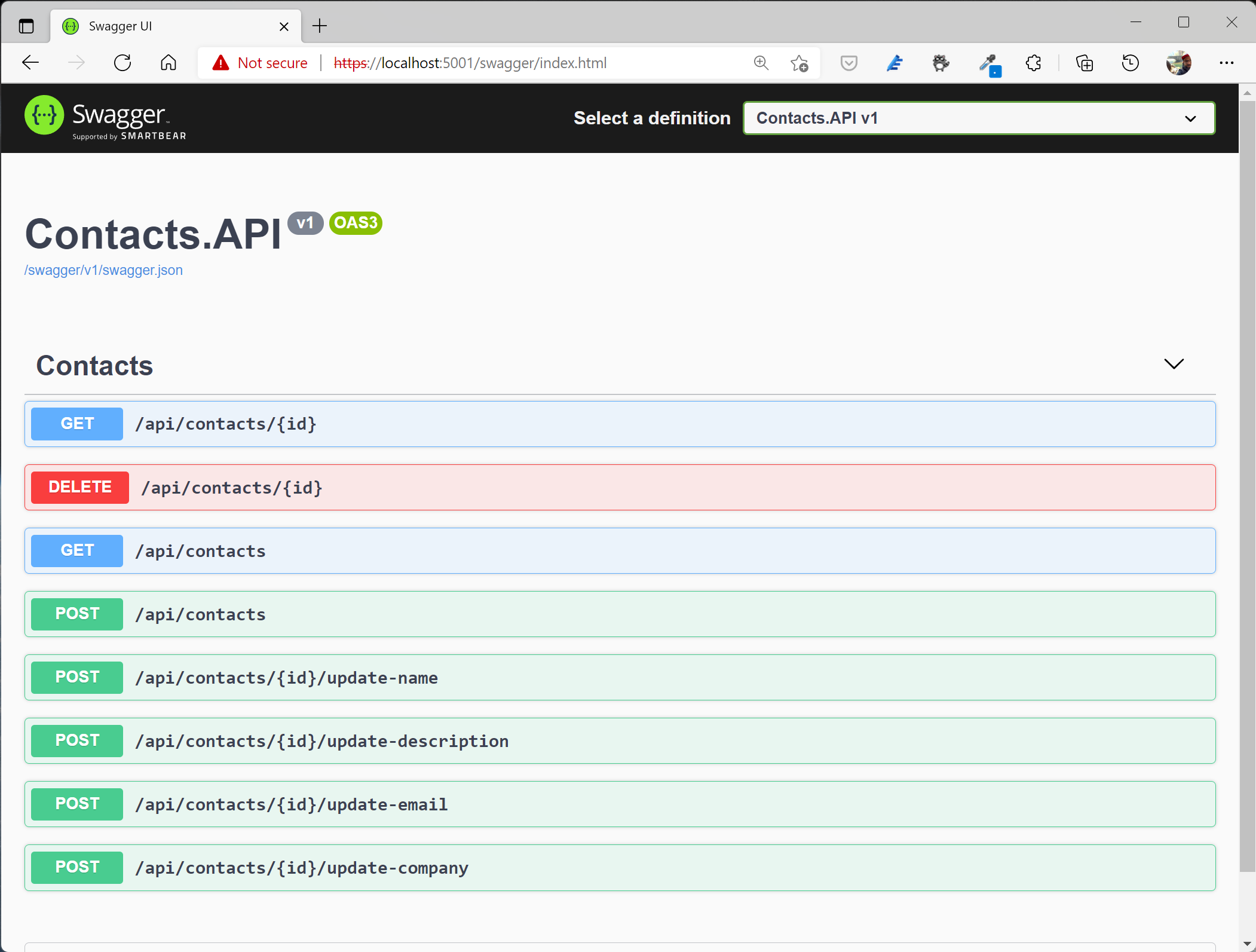Add page to favorites star icon
Screen dimensions: 1256x952
pos(799,63)
